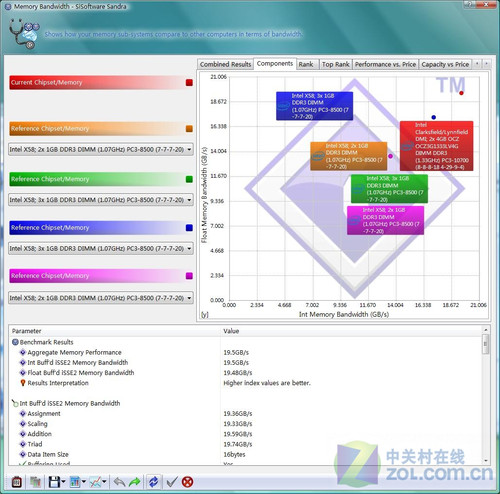Open dropdown under orange Reference Chipset/Memory
The width and height of the screenshot is (500, 494).
point(101,149)
